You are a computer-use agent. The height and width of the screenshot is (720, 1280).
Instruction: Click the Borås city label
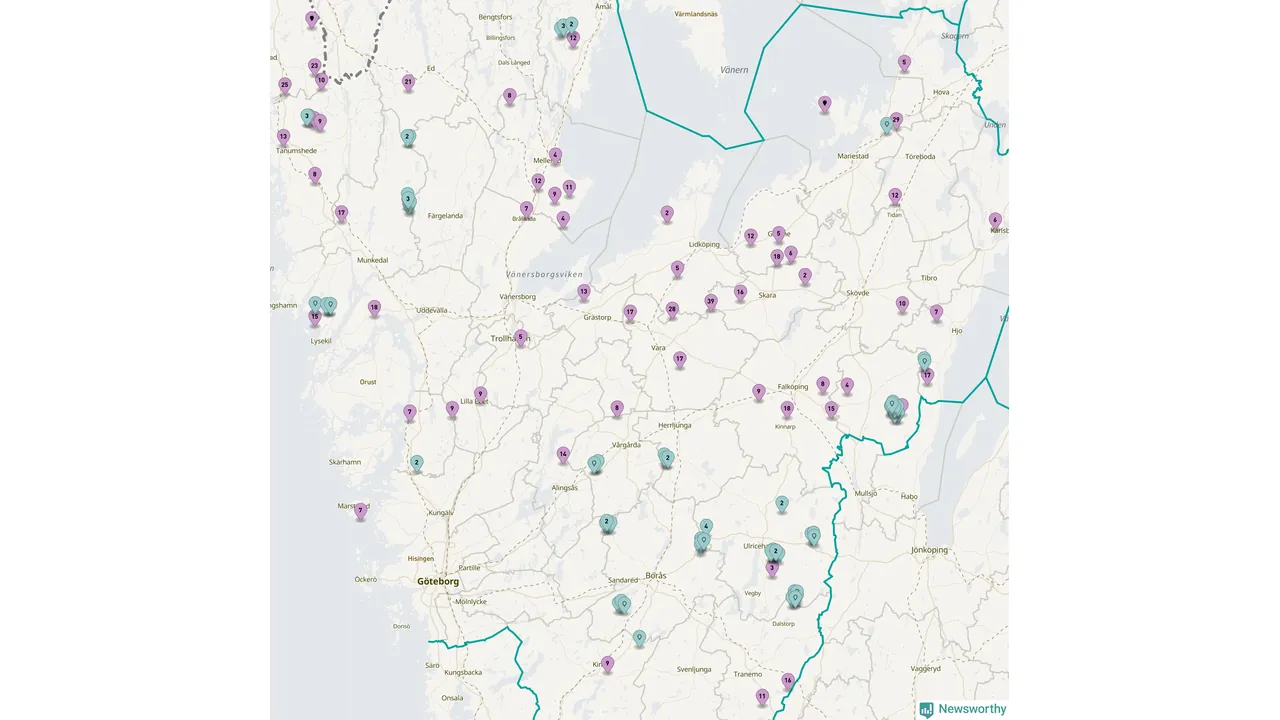tap(656, 575)
